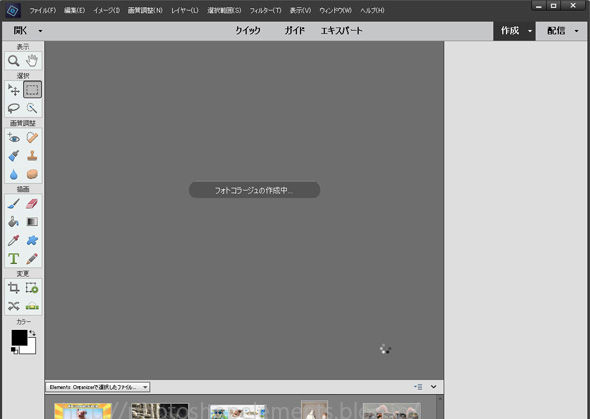Screen dimensions: 590x419
Task: Select the Blur water drop tool
Action: (14, 175)
